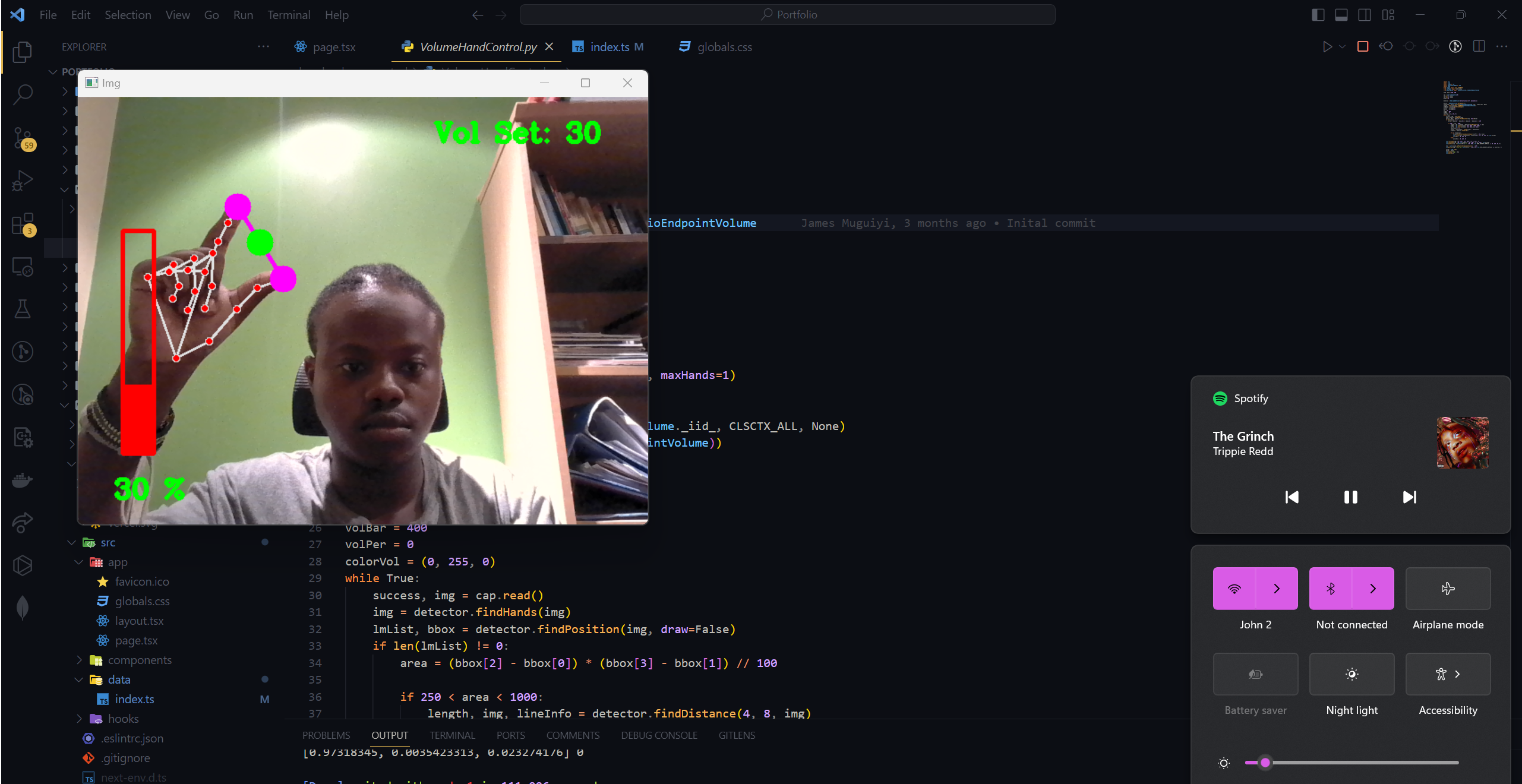Pause the Spotify track
This screenshot has width=1522, height=784.
(1350, 497)
